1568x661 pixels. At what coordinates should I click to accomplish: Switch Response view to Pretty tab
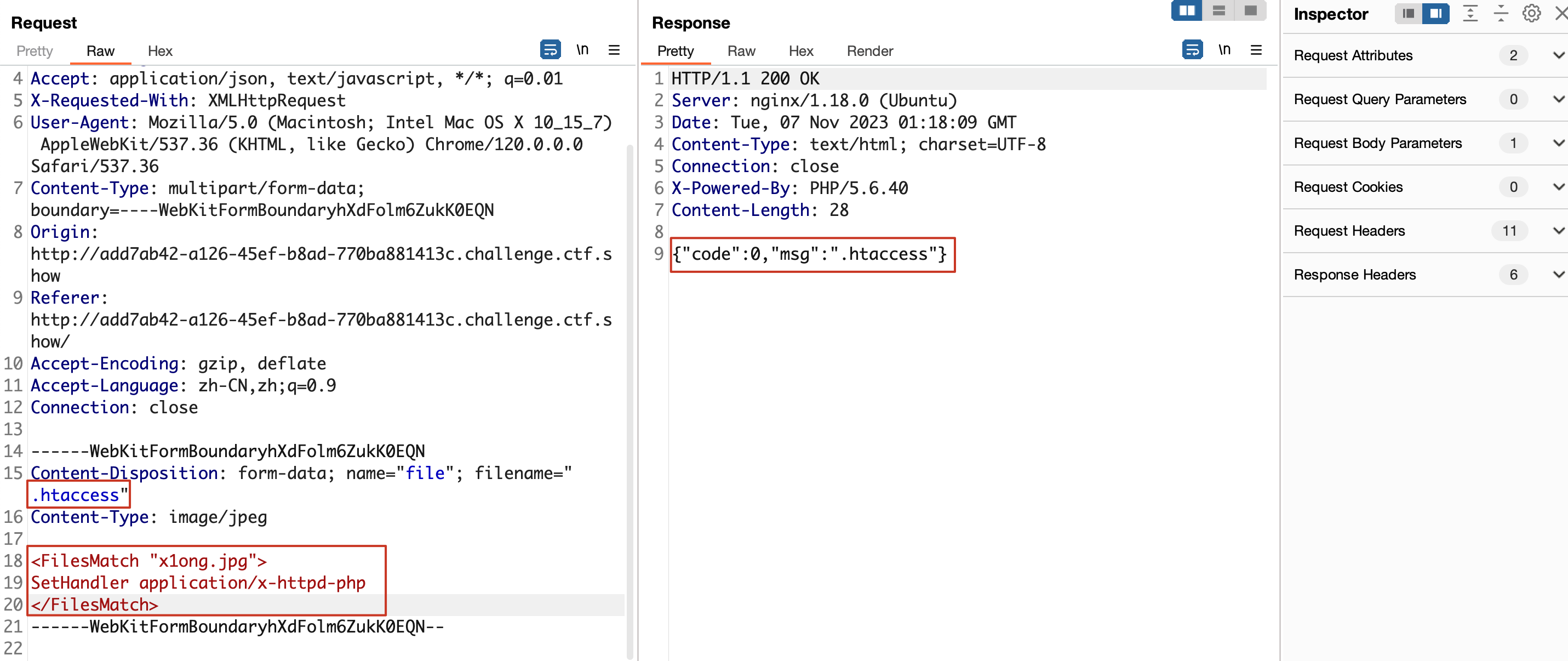[x=675, y=51]
